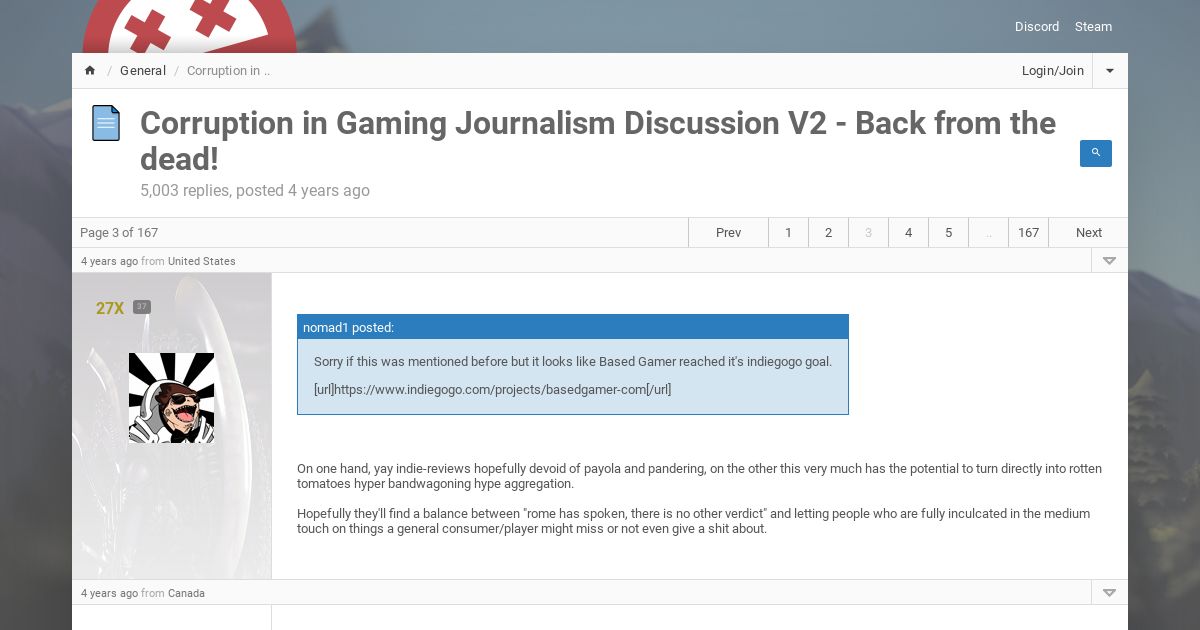1200x630 pixels.
Task: Click the '4 years ago' timestamp from United States
Action: coord(109,261)
